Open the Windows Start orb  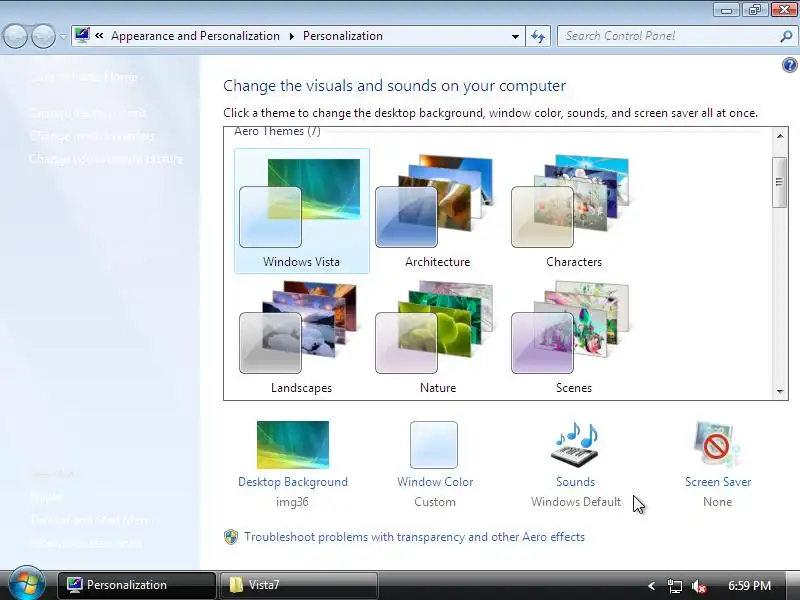(27, 583)
